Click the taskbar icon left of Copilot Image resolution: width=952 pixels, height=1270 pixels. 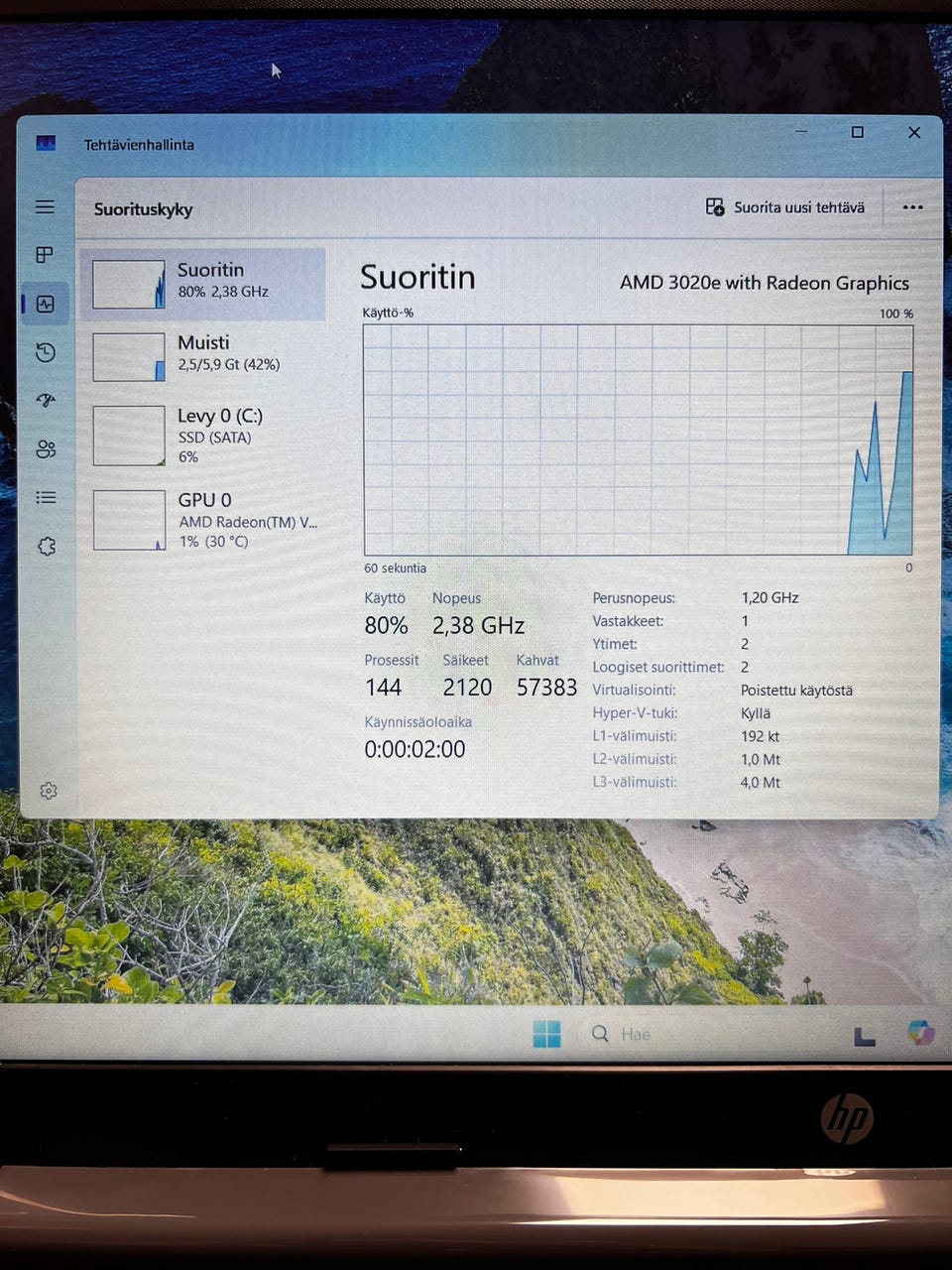865,1036
